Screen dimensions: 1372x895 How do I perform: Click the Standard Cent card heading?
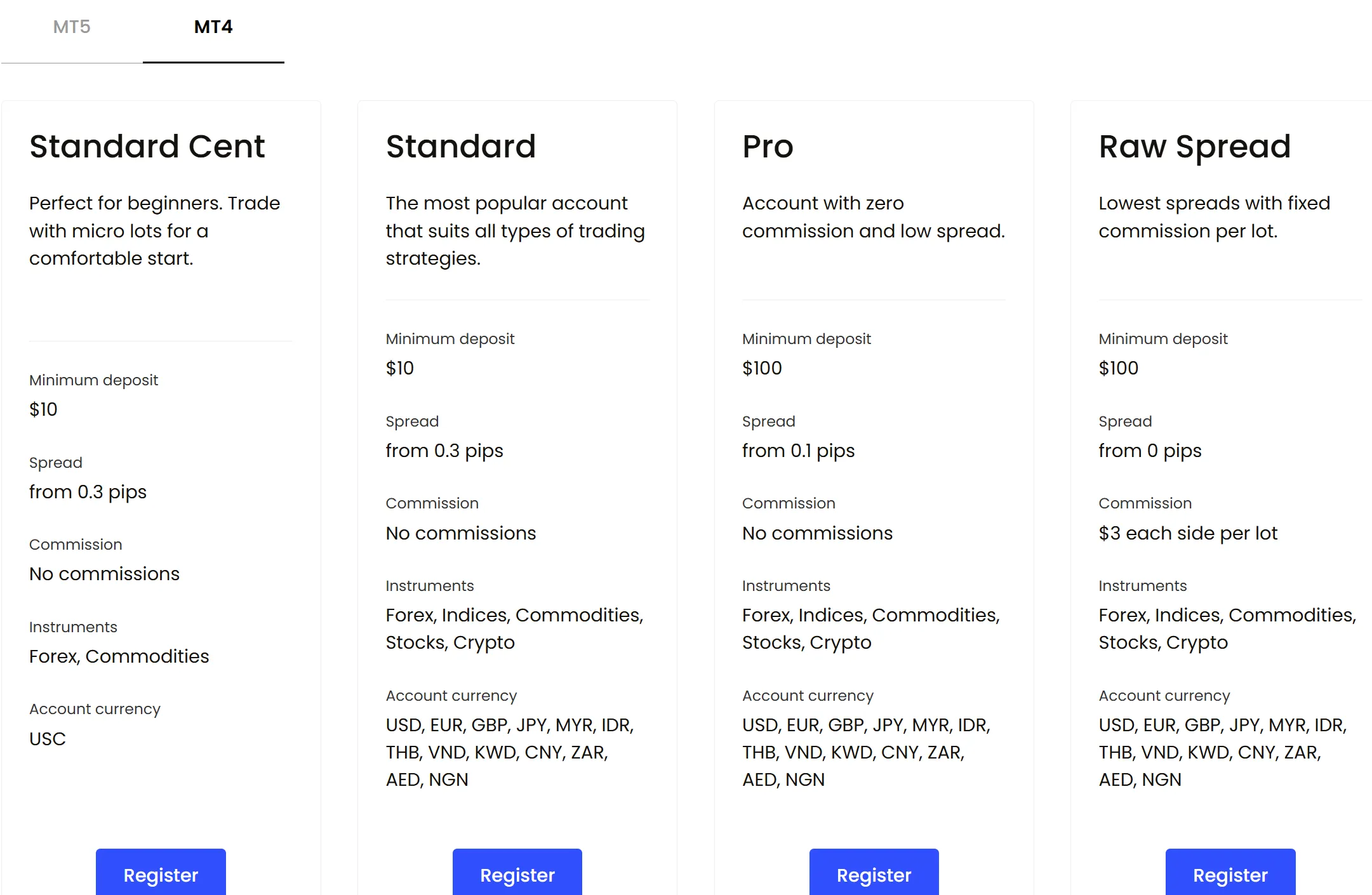coord(147,147)
